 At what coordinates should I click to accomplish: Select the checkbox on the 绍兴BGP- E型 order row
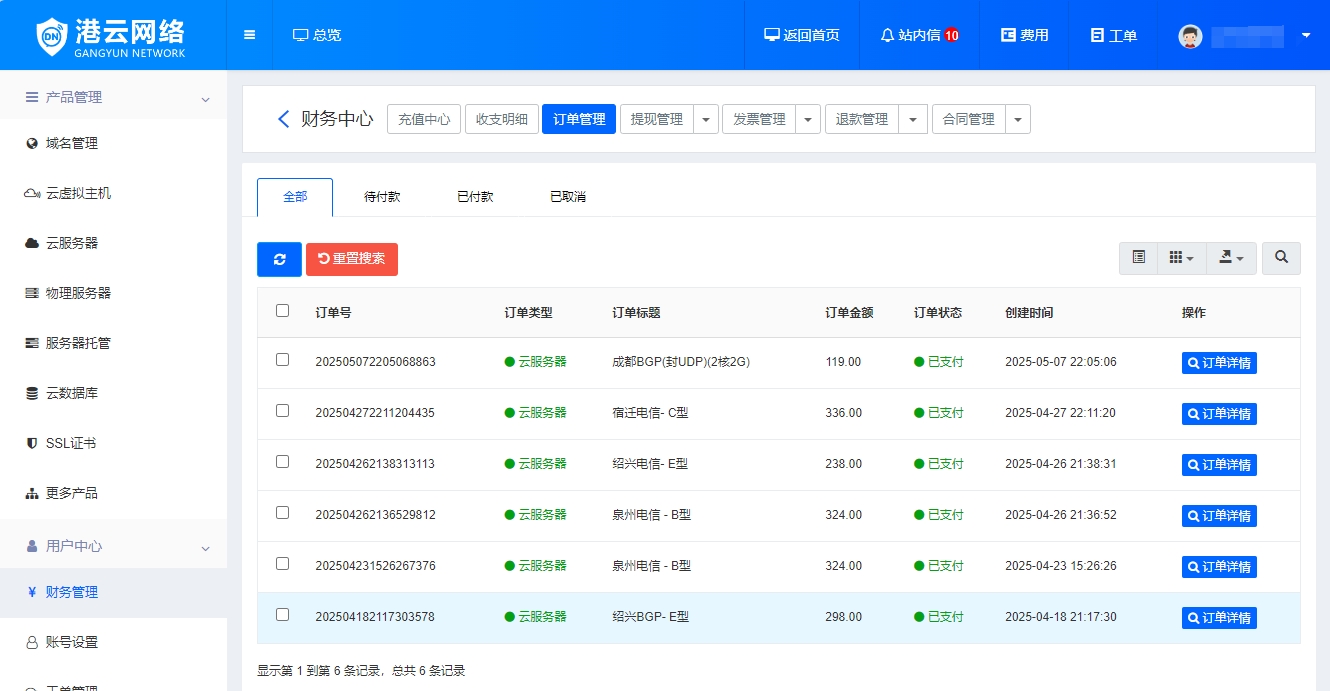click(282, 616)
